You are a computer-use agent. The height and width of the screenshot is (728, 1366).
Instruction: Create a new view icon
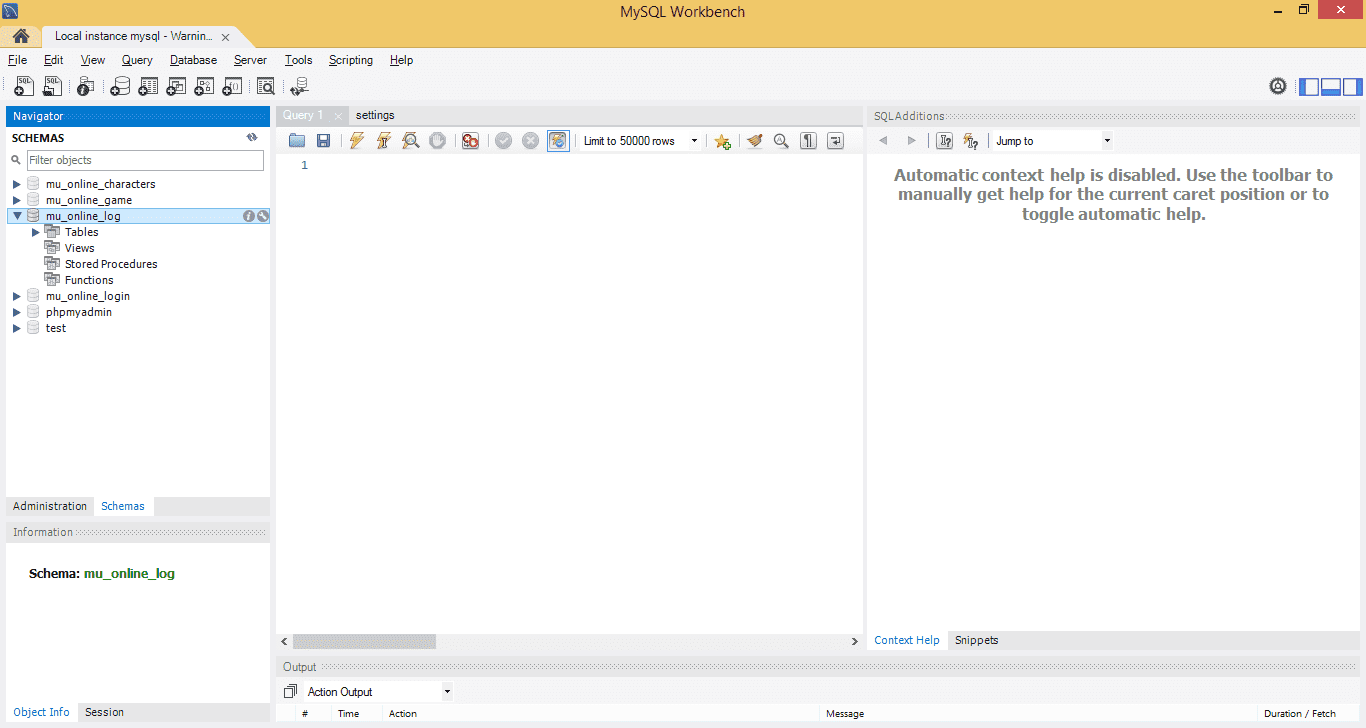point(176,87)
